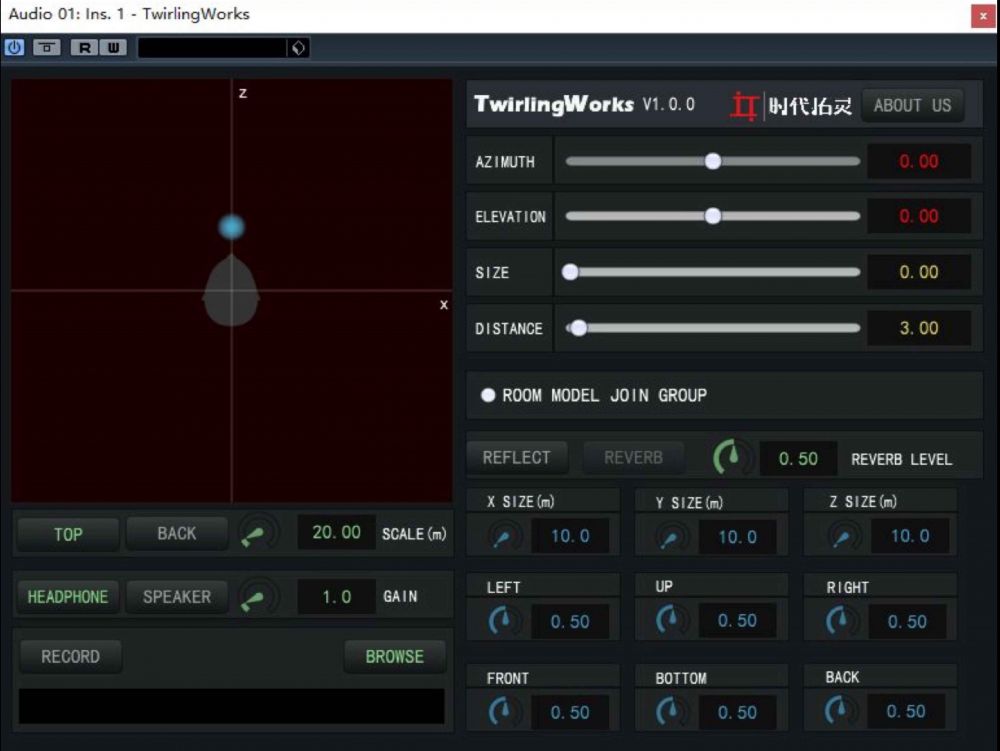Screen dimensions: 1000x751
Task: Click the BROWSE button
Action: pos(394,657)
